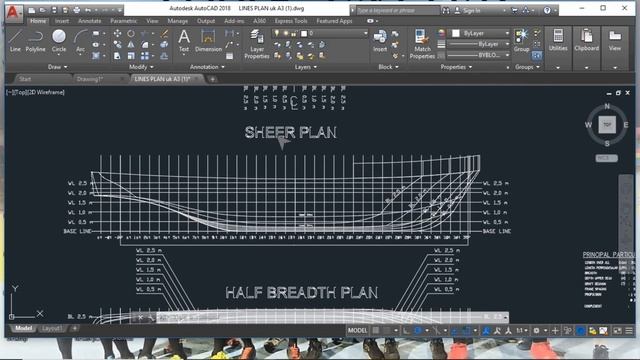This screenshot has width=640, height=360.
Task: Click the Array tool in Modify panel
Action: point(144,56)
